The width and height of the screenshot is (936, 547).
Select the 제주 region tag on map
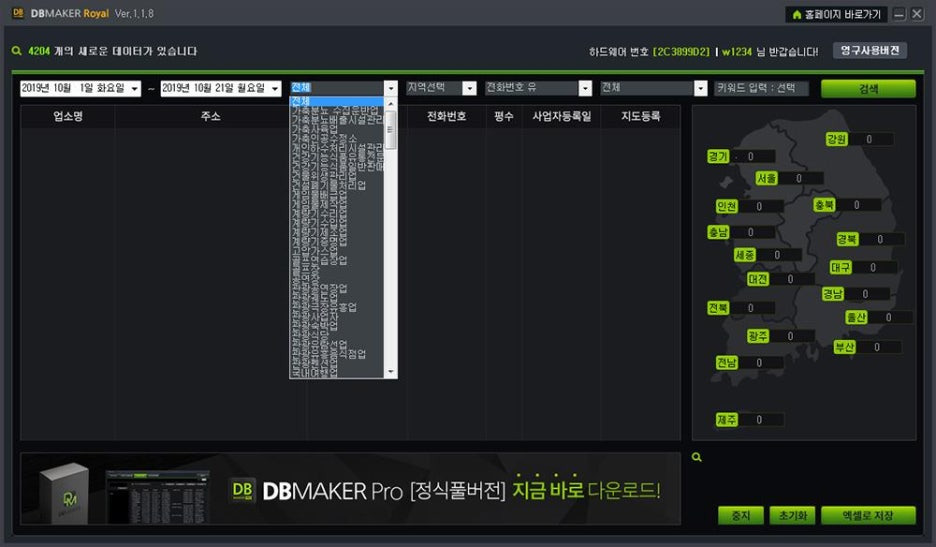726,420
